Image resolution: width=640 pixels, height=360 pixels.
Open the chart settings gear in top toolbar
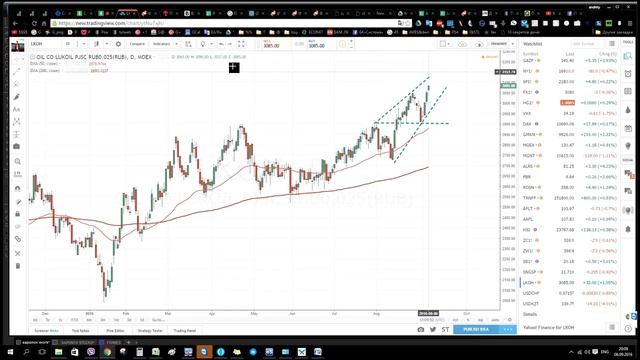click(x=118, y=44)
